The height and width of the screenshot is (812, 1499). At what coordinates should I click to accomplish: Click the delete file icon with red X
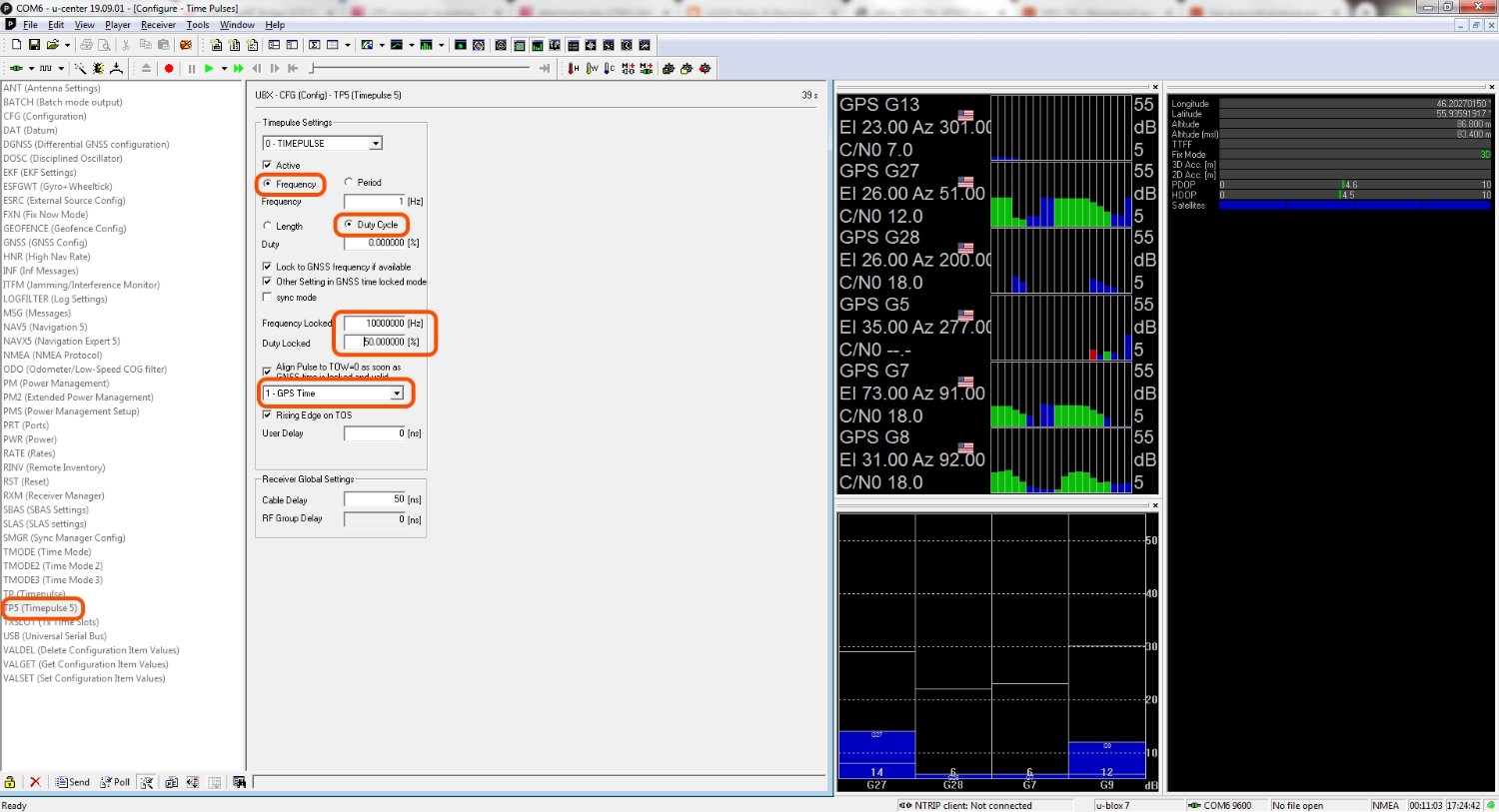pos(186,45)
